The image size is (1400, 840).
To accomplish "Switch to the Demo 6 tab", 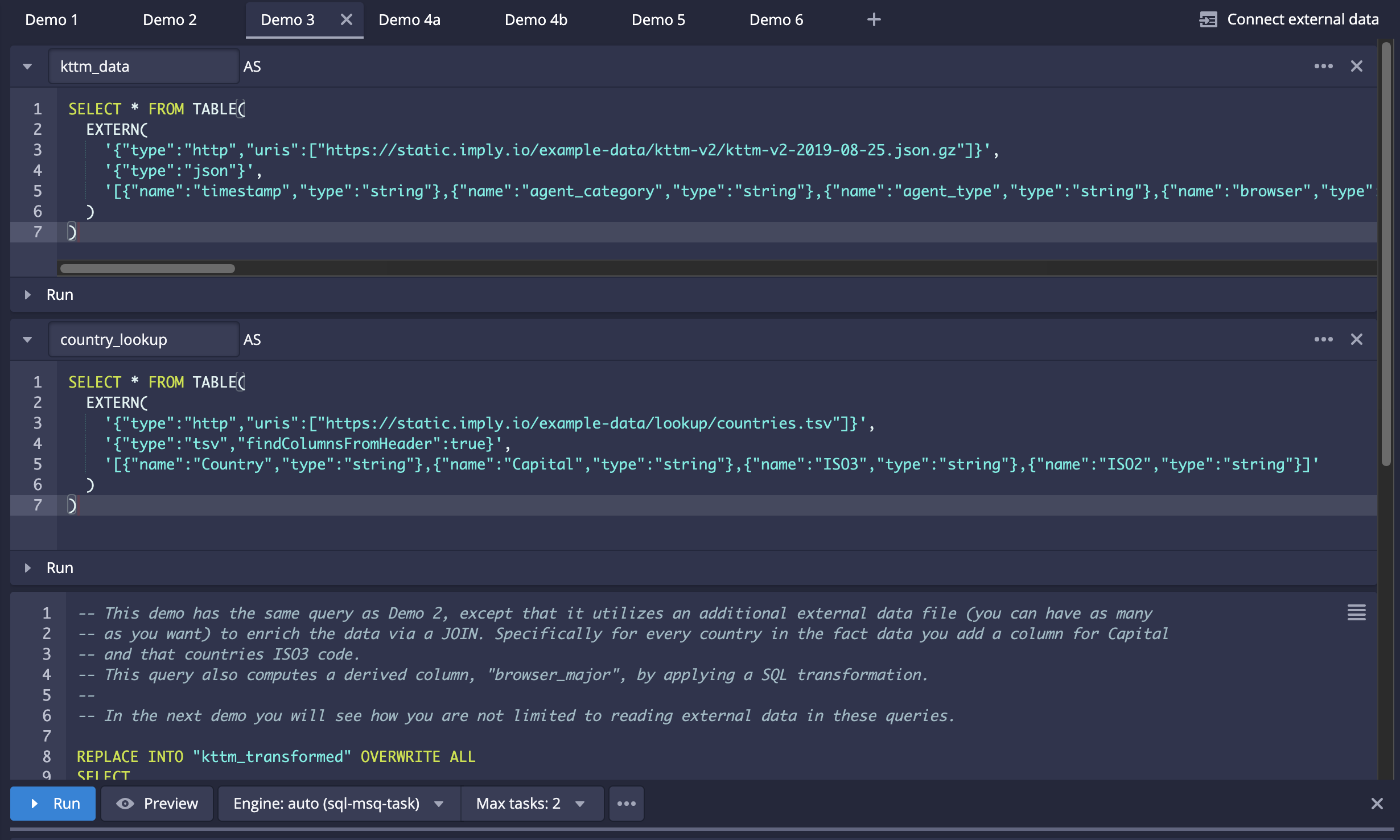I will [x=776, y=20].
